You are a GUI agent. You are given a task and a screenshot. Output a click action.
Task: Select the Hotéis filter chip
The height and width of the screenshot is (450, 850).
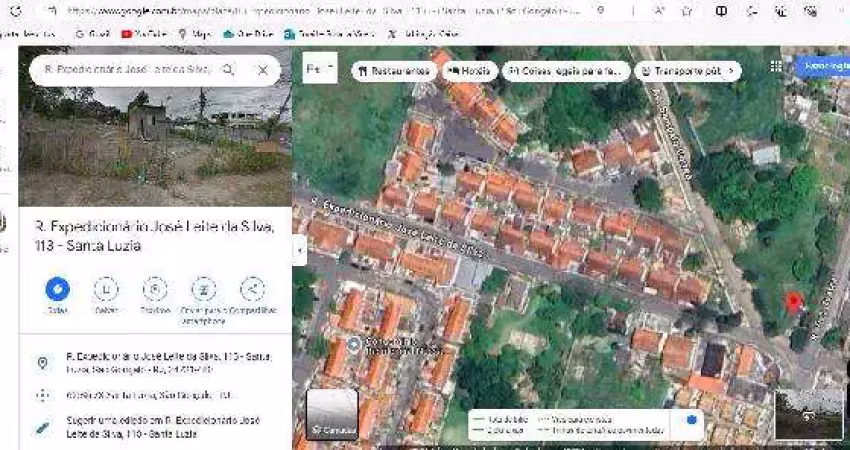pos(469,71)
